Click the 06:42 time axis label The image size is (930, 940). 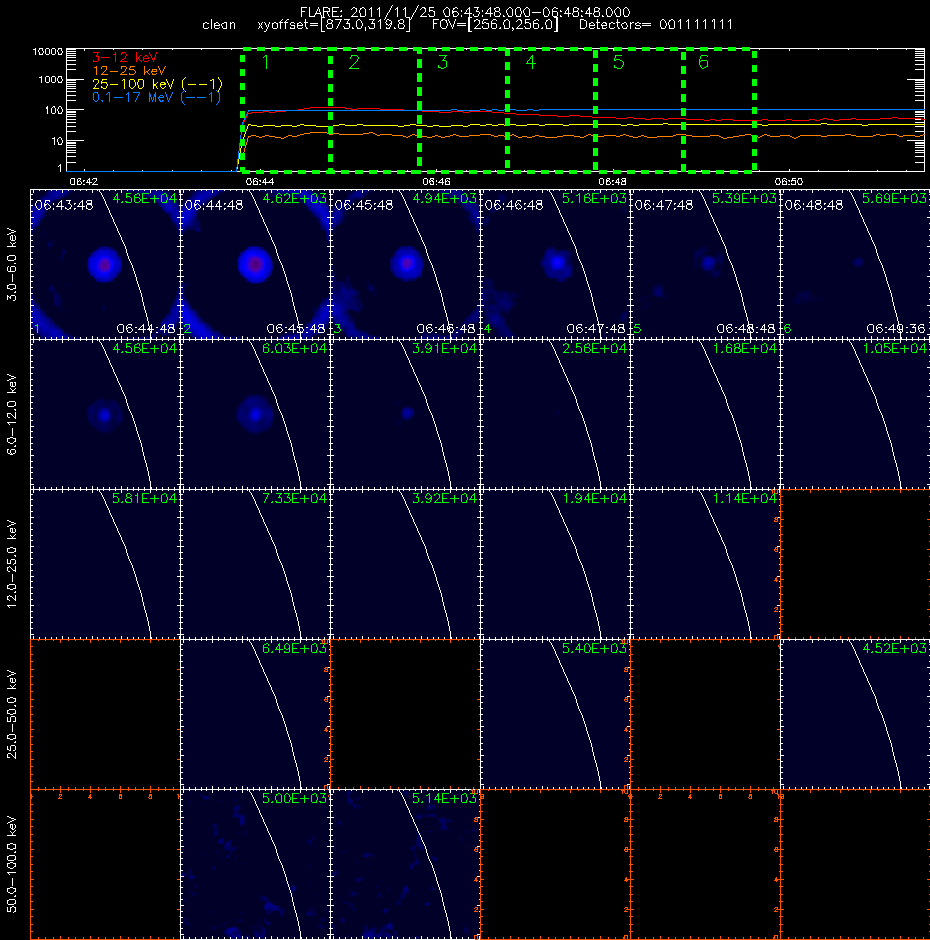click(83, 181)
